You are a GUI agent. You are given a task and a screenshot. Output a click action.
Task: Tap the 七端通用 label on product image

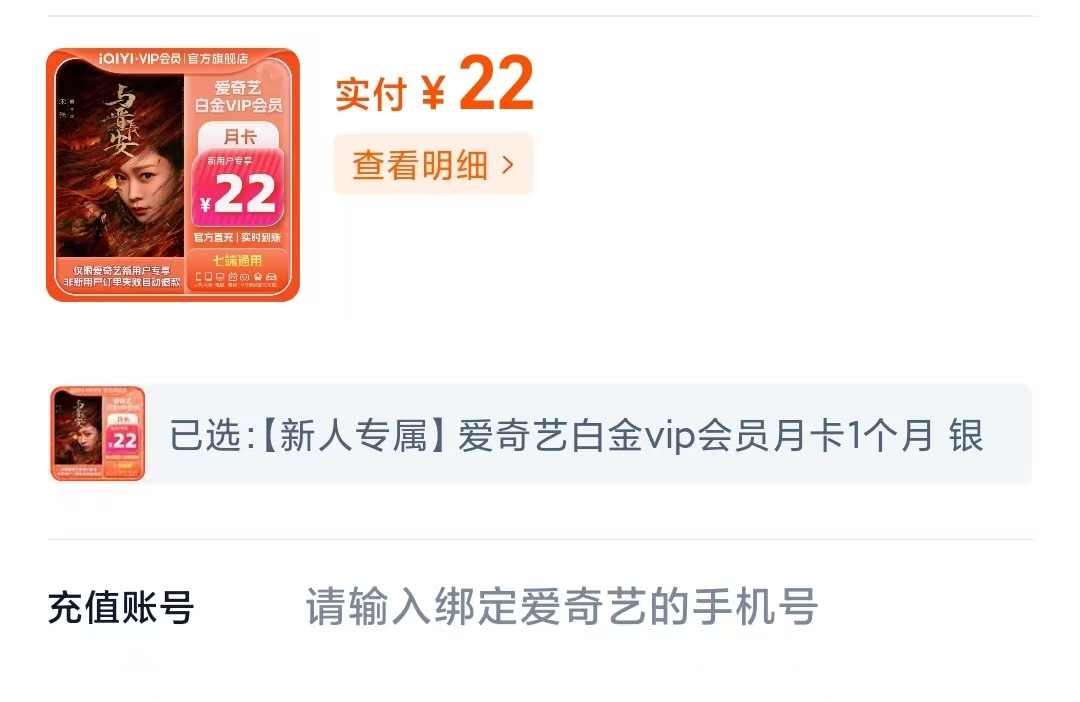point(237,260)
